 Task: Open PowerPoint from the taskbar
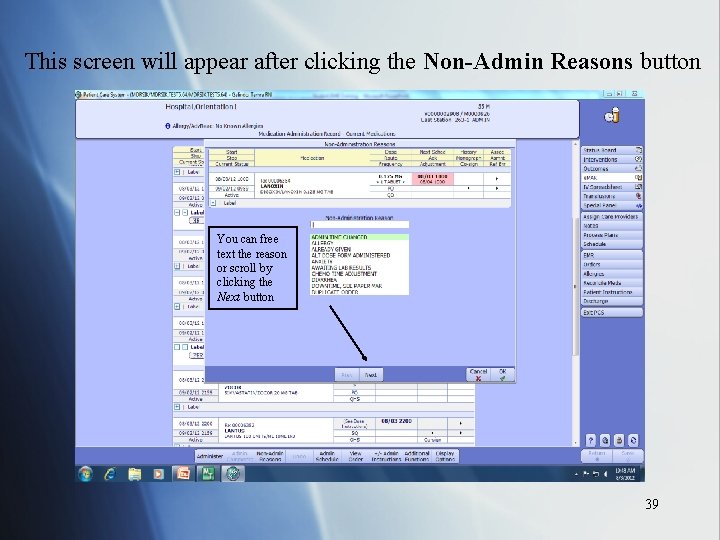pos(184,473)
